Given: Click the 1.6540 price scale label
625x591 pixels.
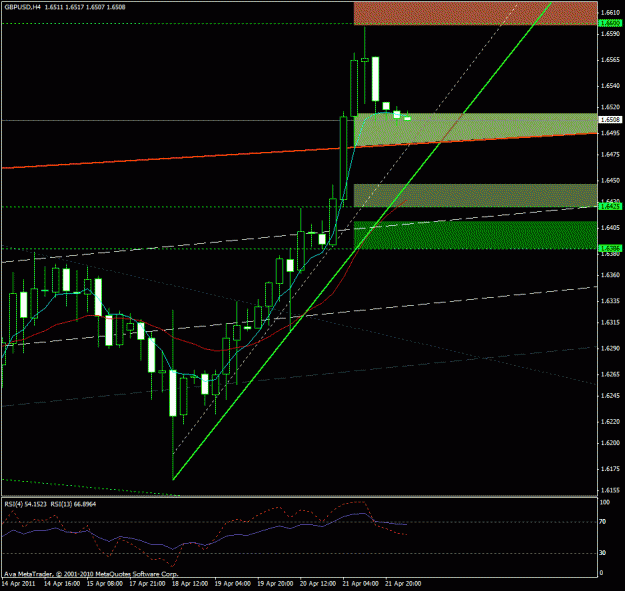Looking at the screenshot, I should [x=610, y=86].
